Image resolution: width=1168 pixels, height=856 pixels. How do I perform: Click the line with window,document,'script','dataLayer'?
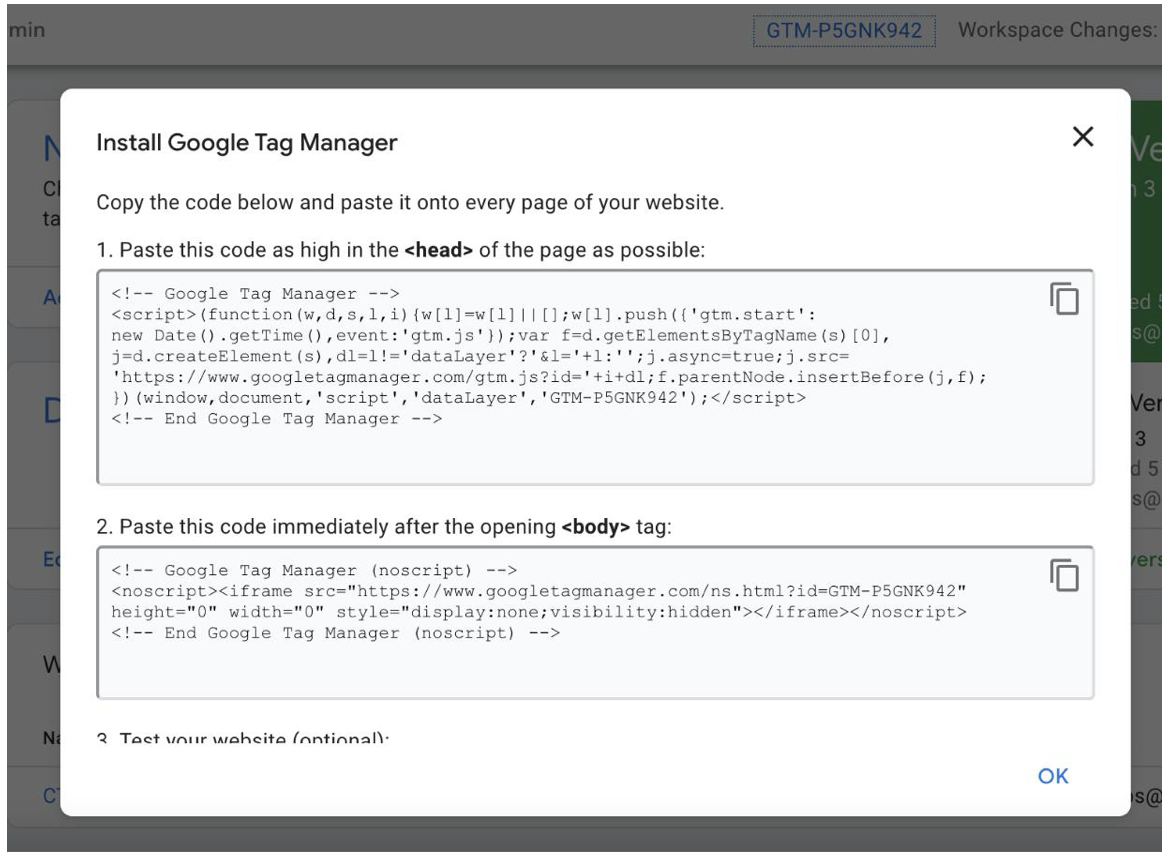click(x=459, y=398)
